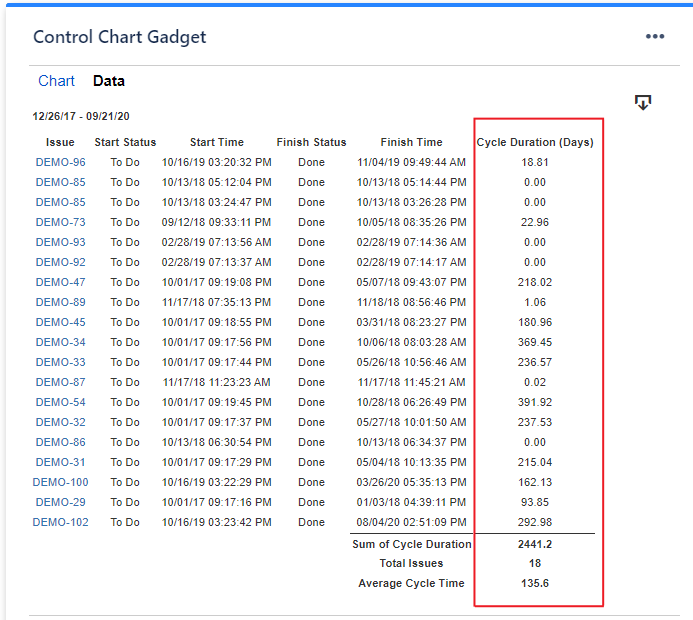The height and width of the screenshot is (620, 693).
Task: Select cycle duration value 369.45
Action: pyautogui.click(x=535, y=342)
